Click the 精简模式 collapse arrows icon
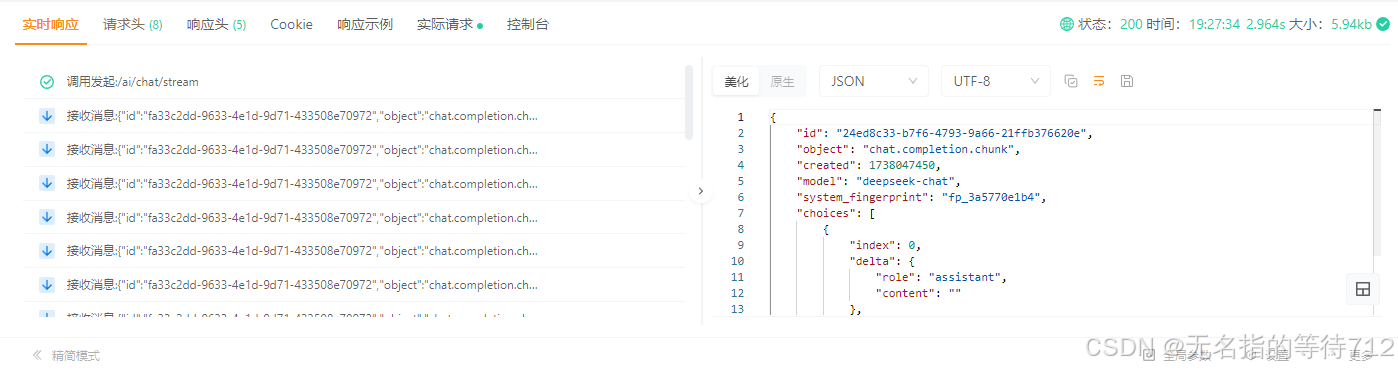 [x=37, y=355]
